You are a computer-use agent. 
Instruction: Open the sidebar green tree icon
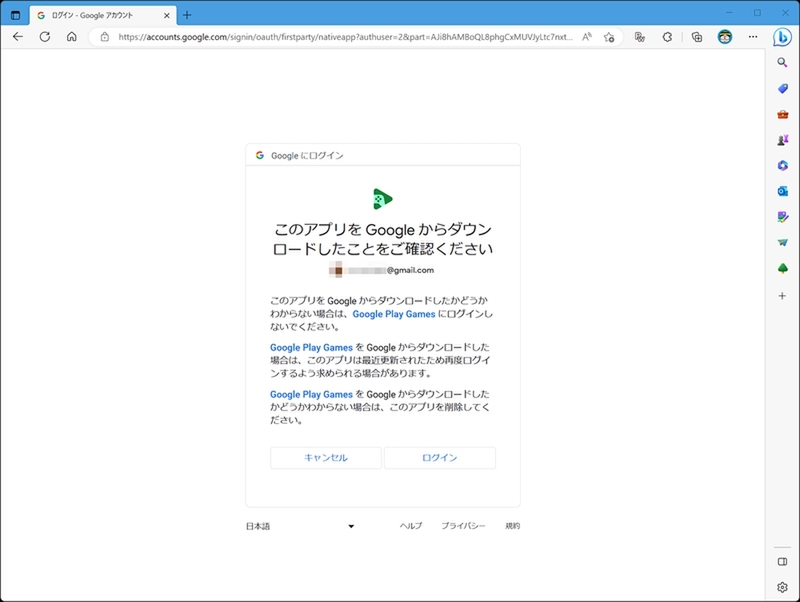pyautogui.click(x=783, y=268)
